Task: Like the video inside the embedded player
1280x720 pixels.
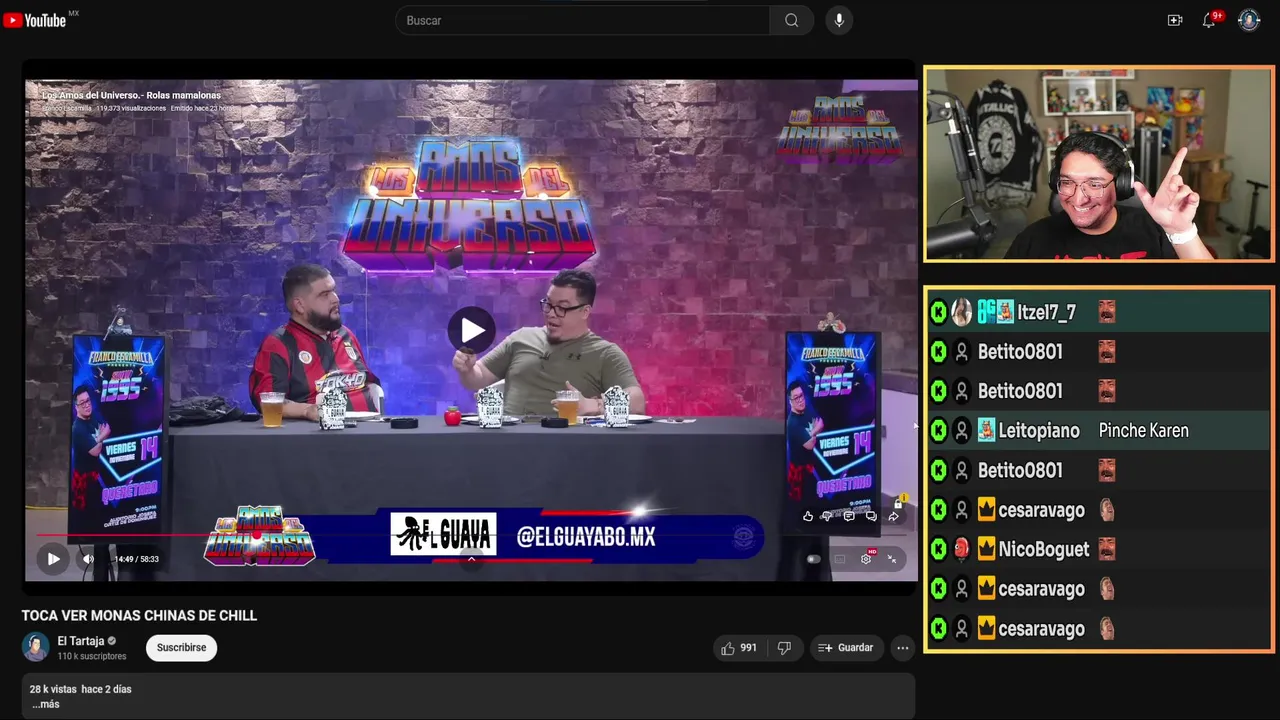Action: (808, 517)
